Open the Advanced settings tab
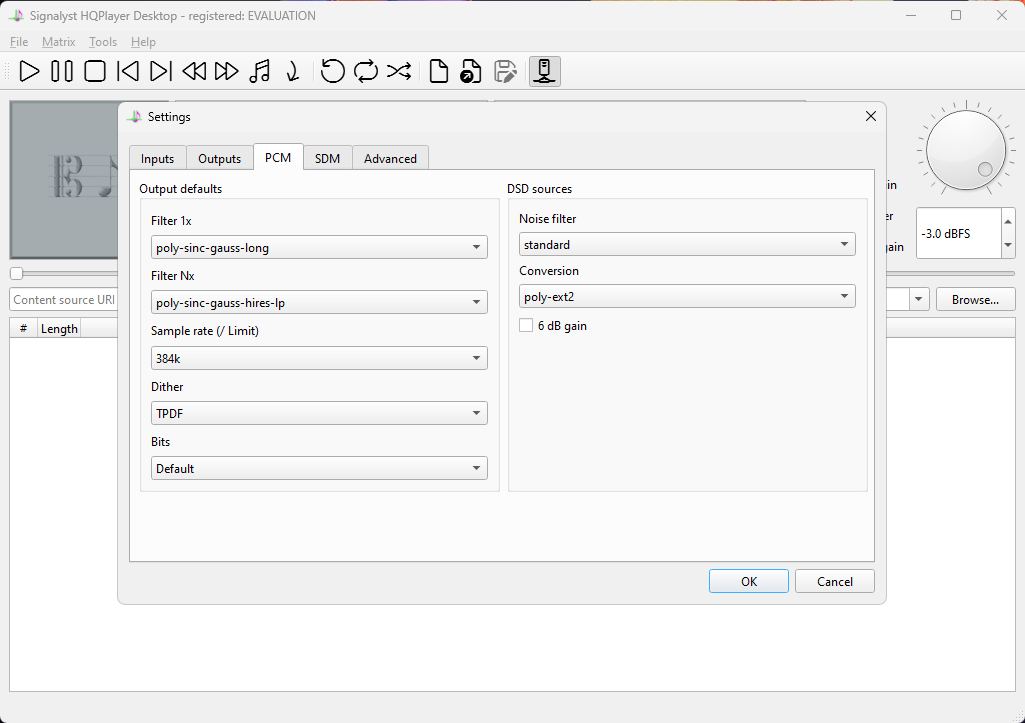 (x=390, y=159)
